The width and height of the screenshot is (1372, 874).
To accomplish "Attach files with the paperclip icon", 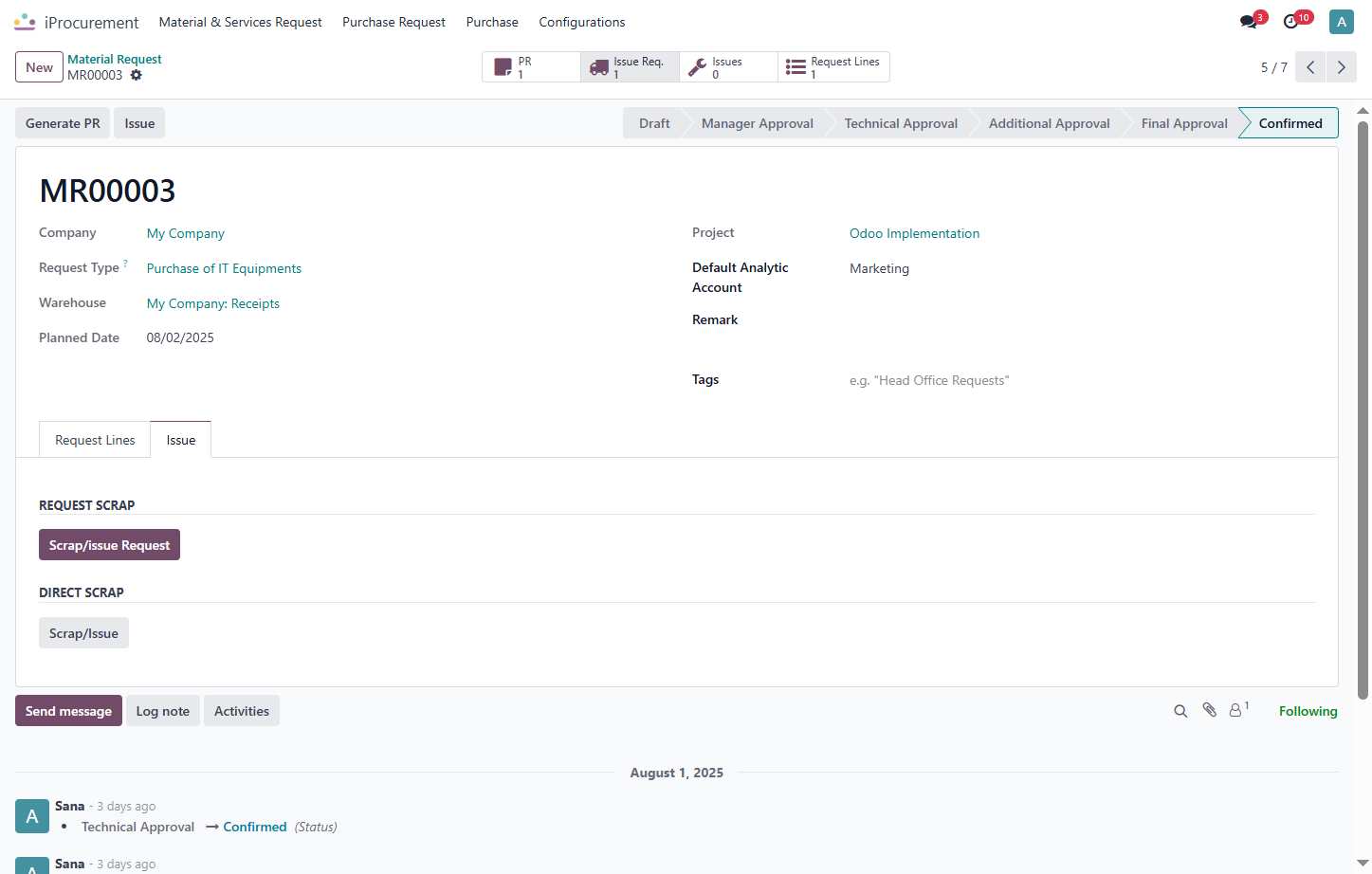I will pyautogui.click(x=1209, y=710).
